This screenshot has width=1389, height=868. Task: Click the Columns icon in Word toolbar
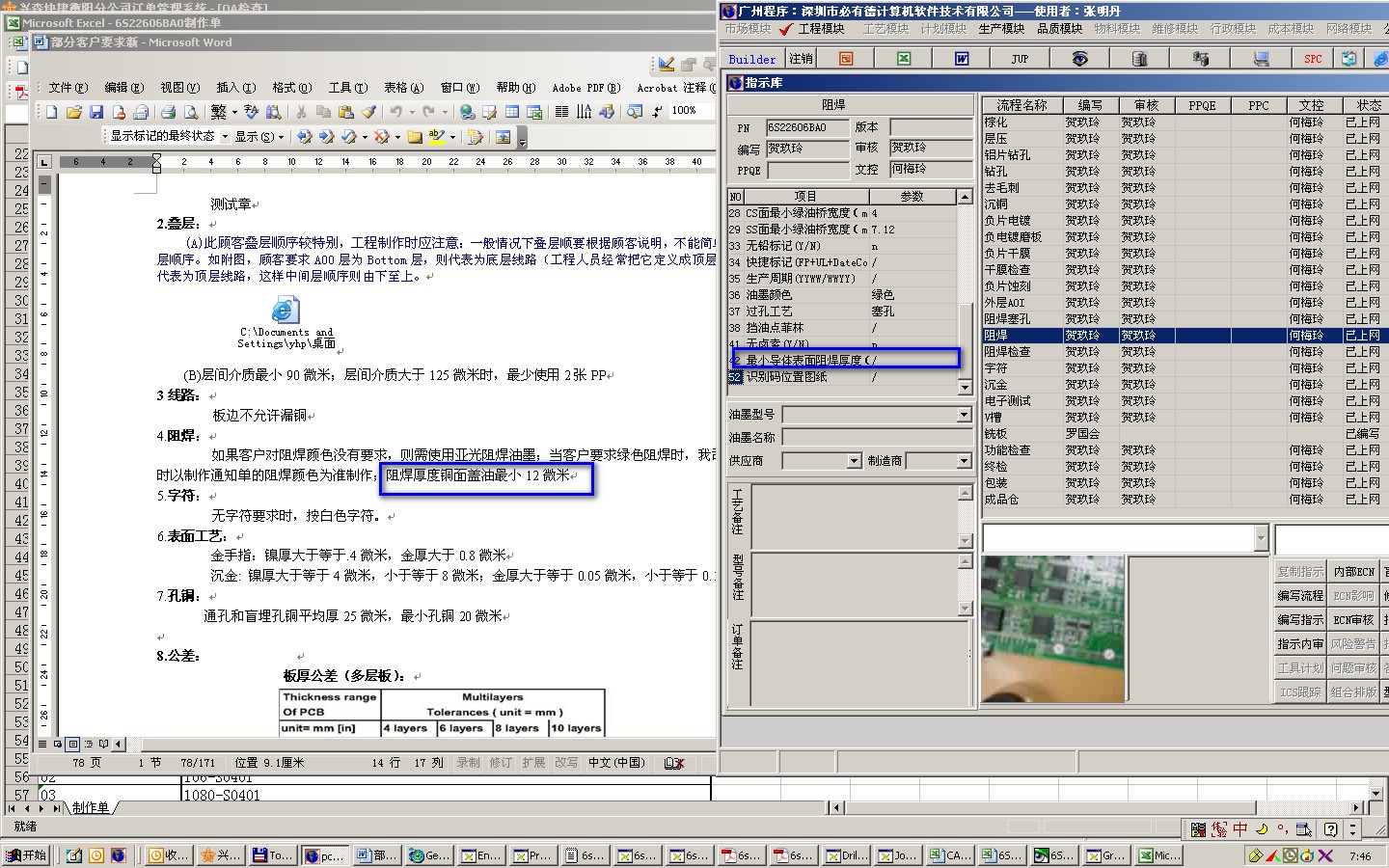561,112
